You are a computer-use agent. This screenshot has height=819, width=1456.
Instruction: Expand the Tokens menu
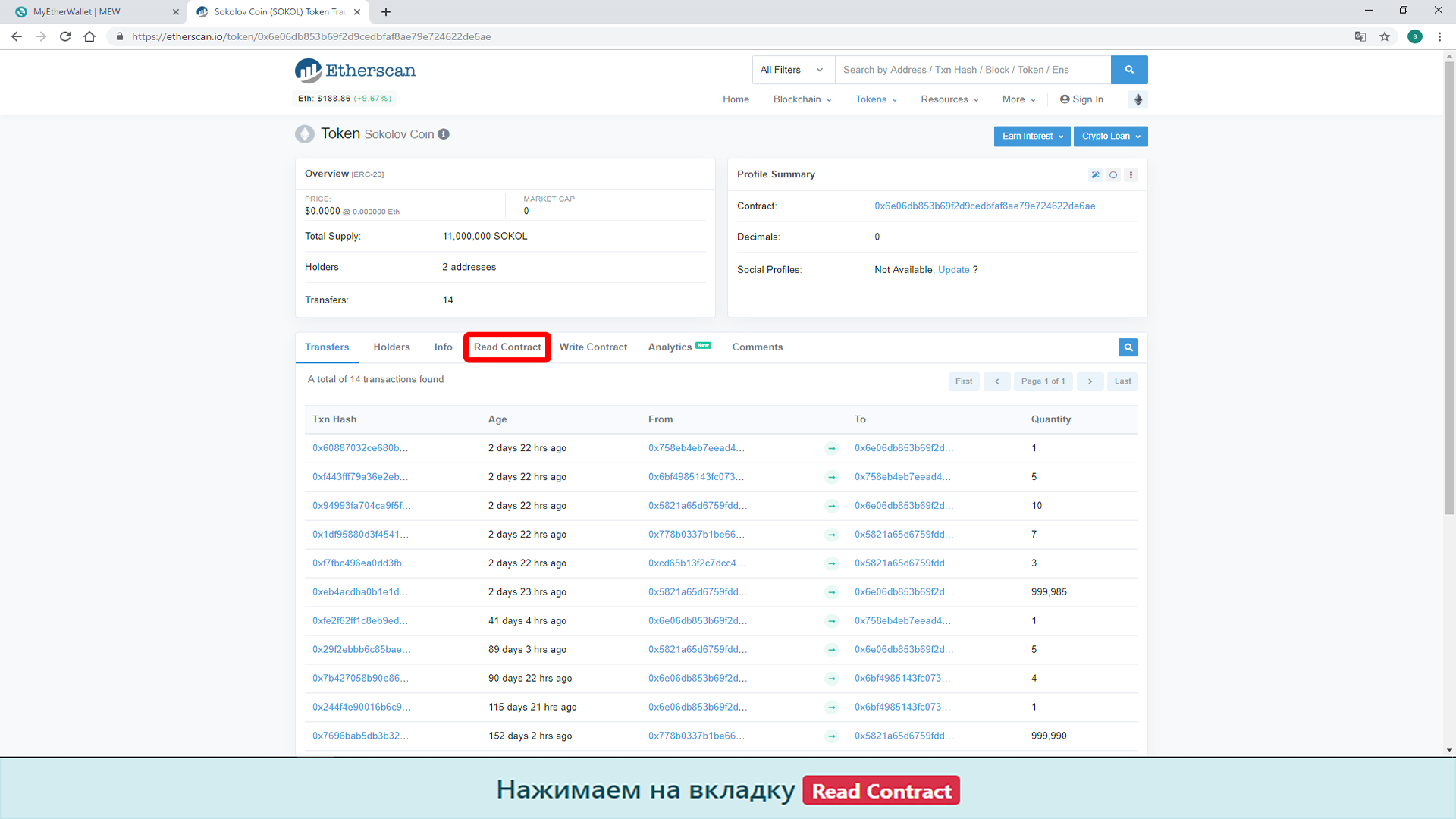click(x=876, y=99)
